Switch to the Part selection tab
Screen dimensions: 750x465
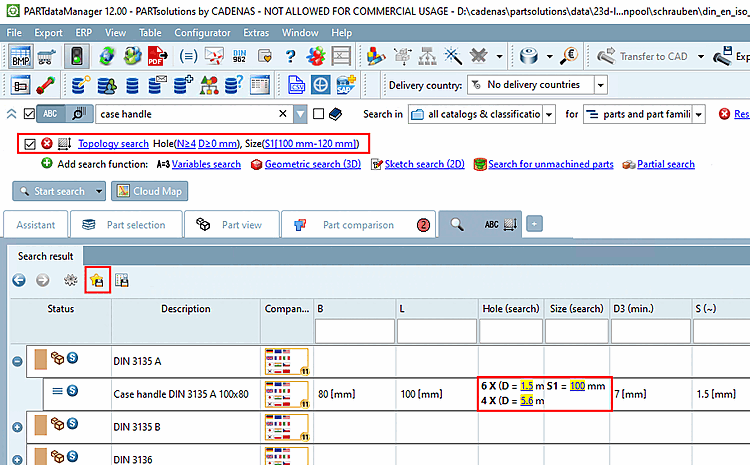click(126, 224)
